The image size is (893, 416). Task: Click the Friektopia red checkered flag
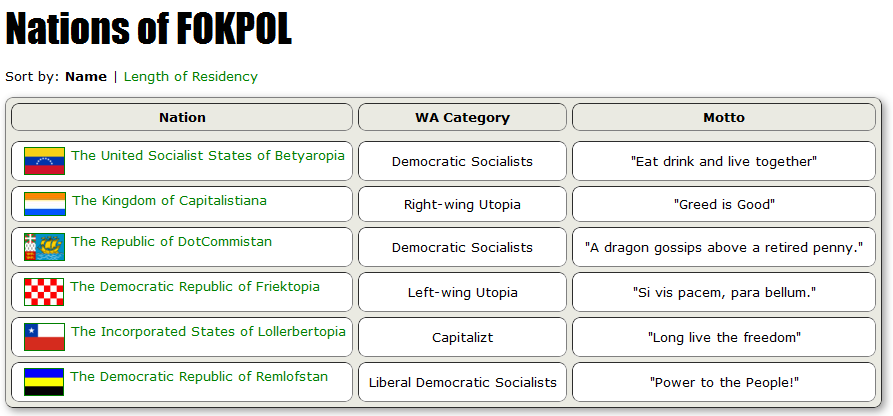(x=44, y=292)
